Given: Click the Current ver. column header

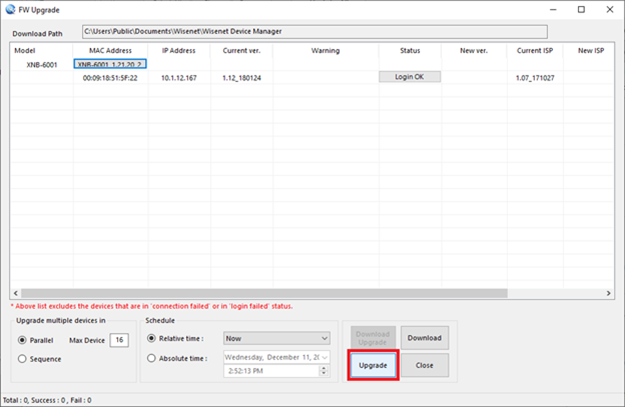Looking at the screenshot, I should point(240,50).
